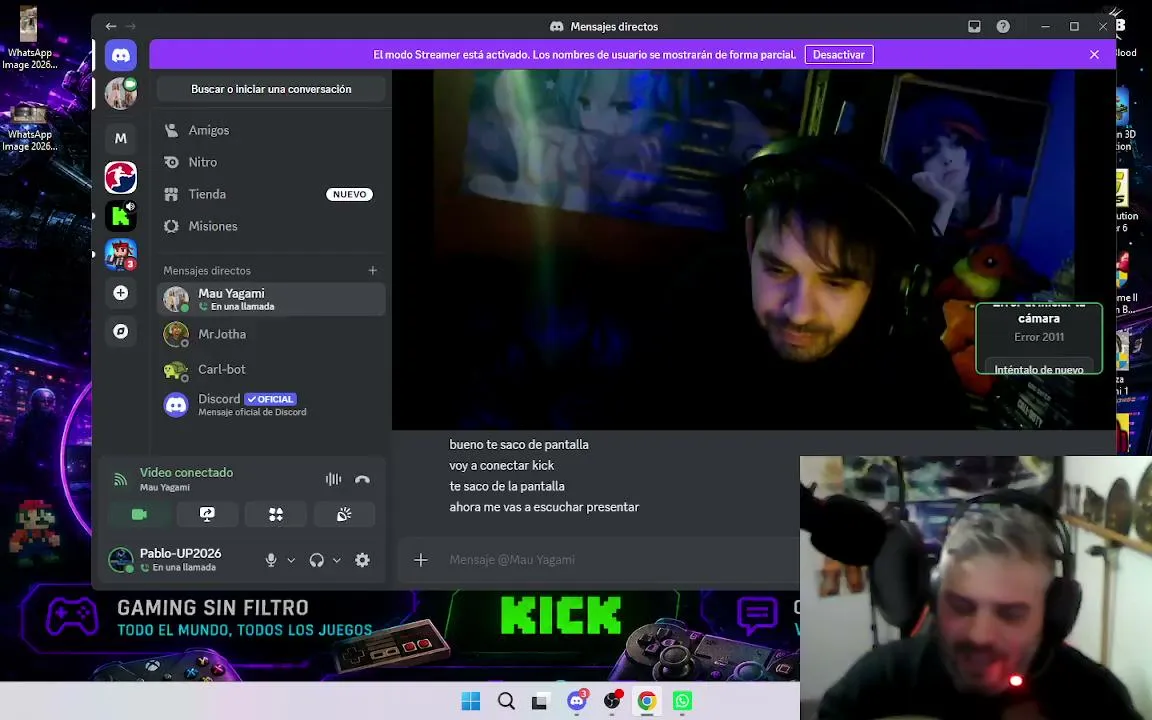Add a server with plus icon
This screenshot has height=720, width=1152.
coord(120,293)
